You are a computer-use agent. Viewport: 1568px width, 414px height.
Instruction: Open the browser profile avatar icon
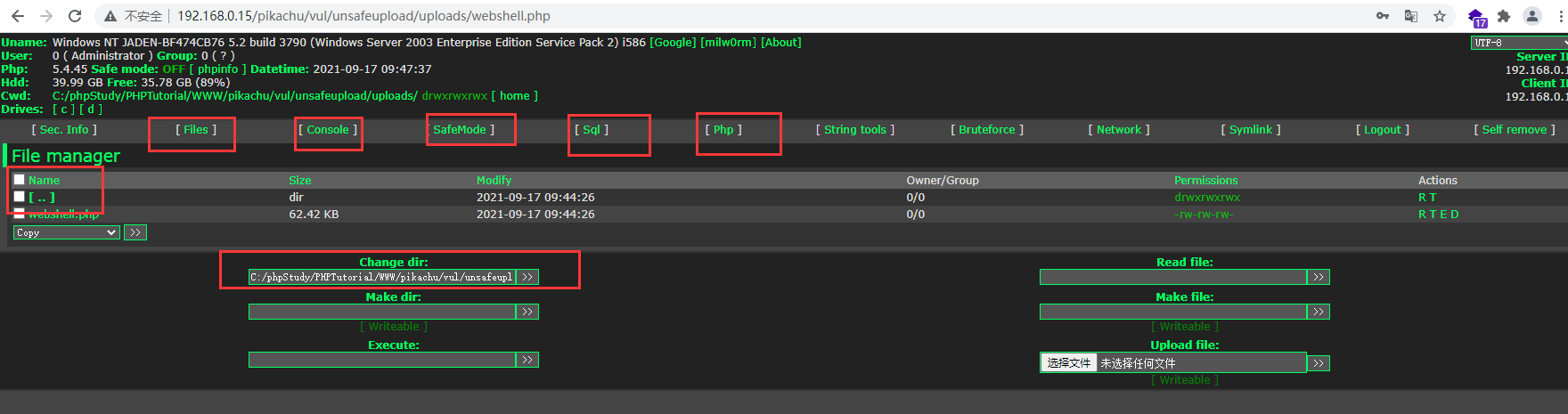1532,16
